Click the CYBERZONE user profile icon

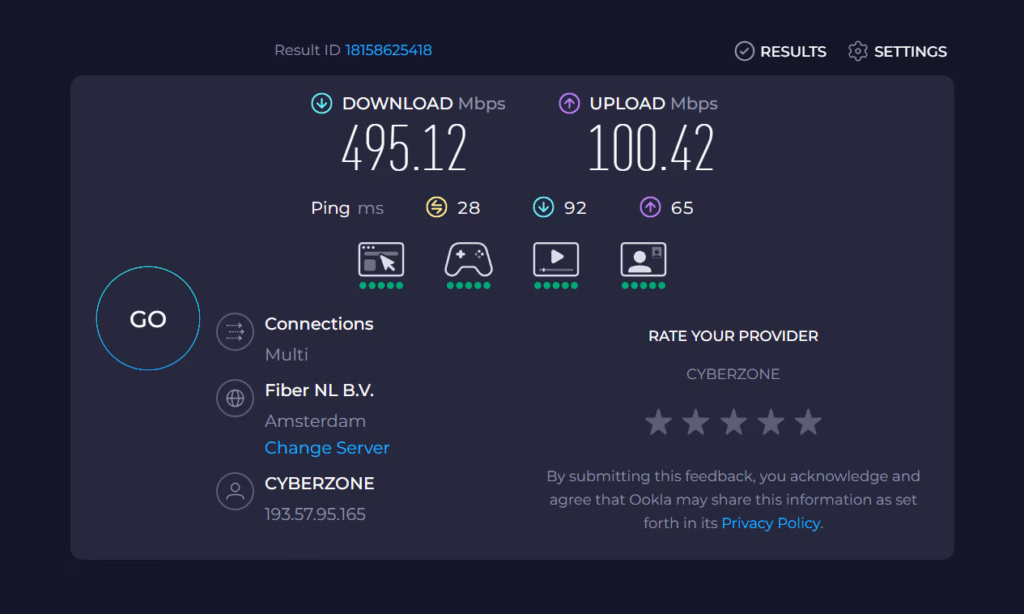[235, 491]
